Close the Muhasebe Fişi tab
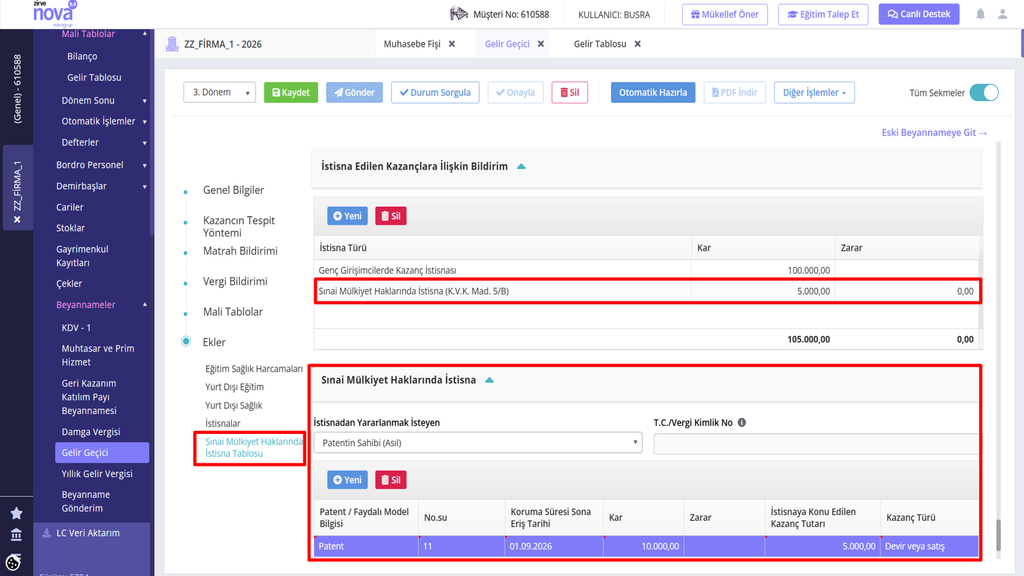 [x=452, y=44]
